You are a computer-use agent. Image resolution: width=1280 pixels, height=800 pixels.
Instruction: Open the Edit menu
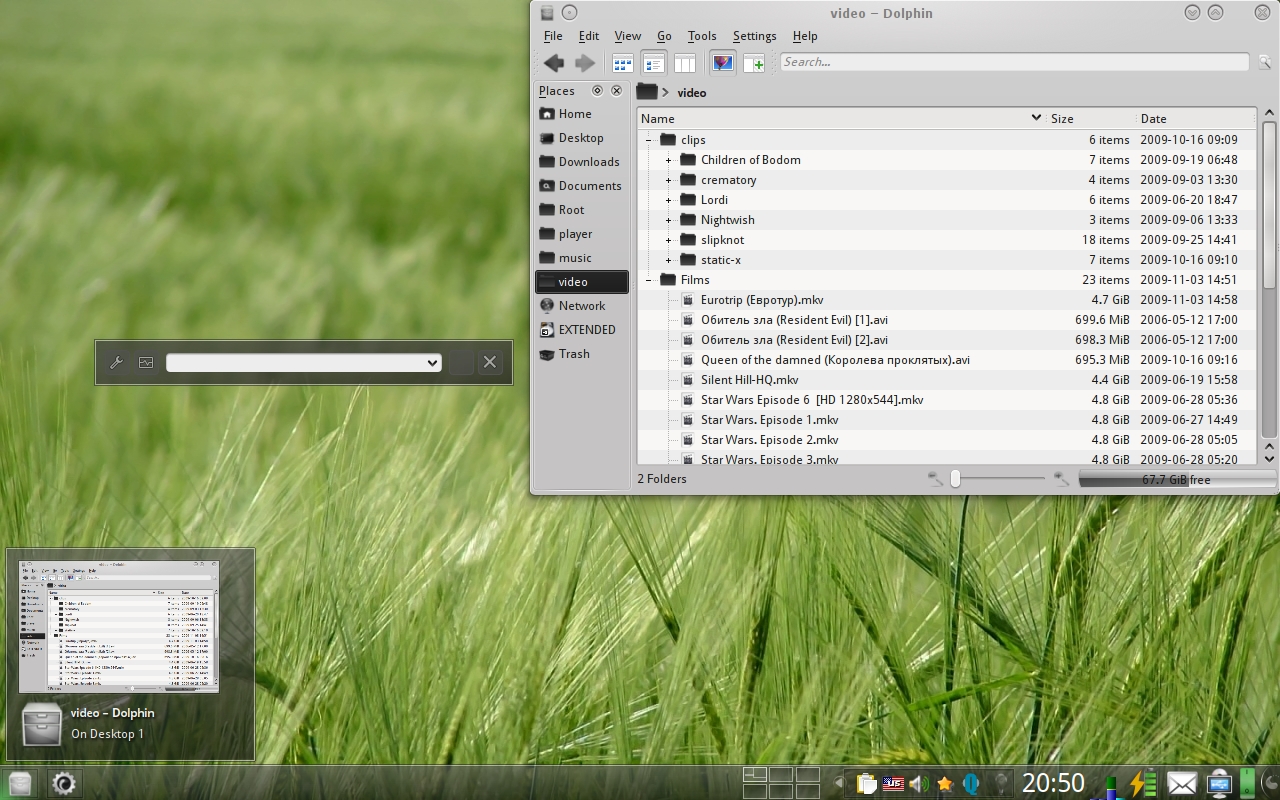[x=589, y=36]
